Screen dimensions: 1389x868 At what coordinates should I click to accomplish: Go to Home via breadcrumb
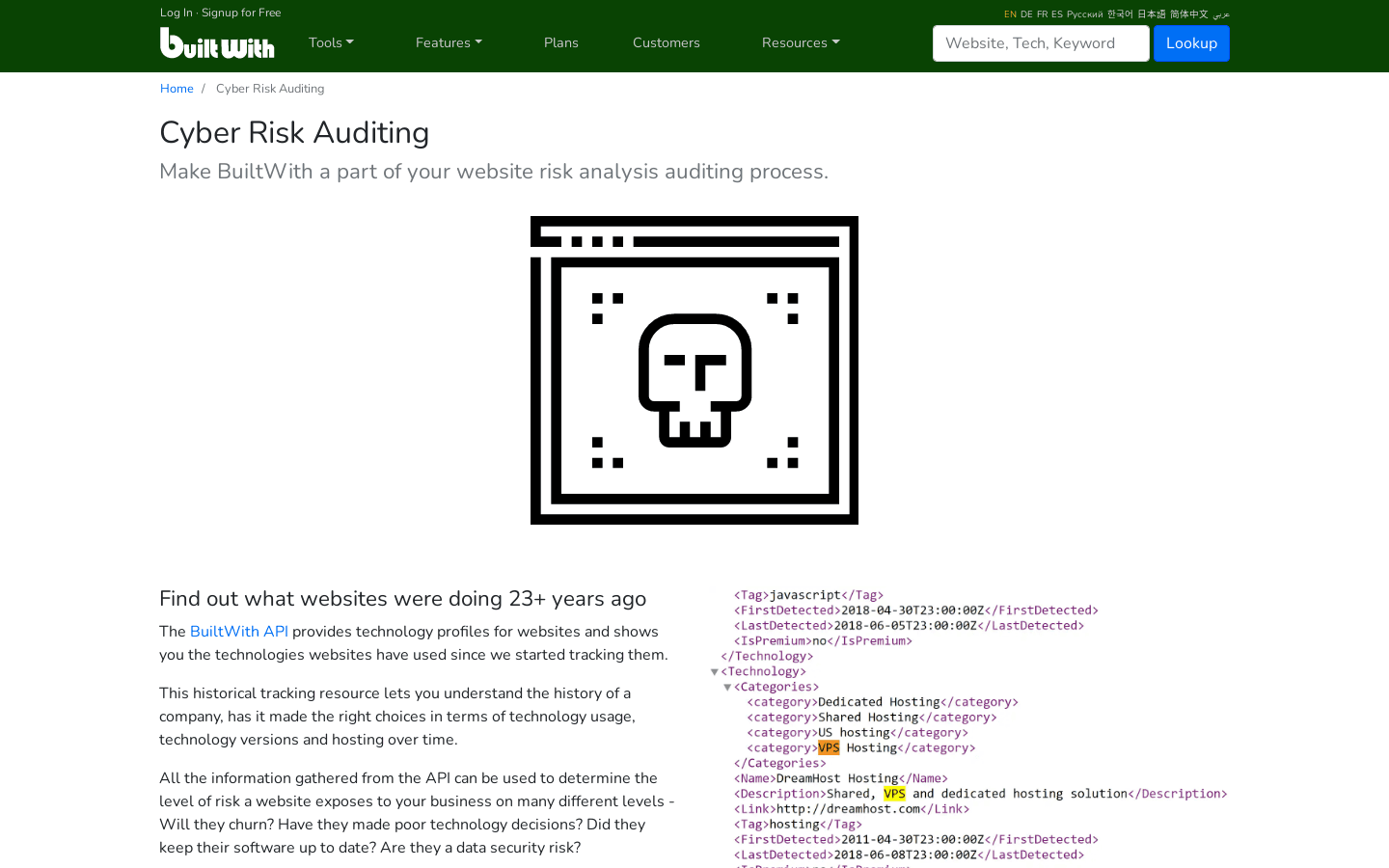point(177,89)
